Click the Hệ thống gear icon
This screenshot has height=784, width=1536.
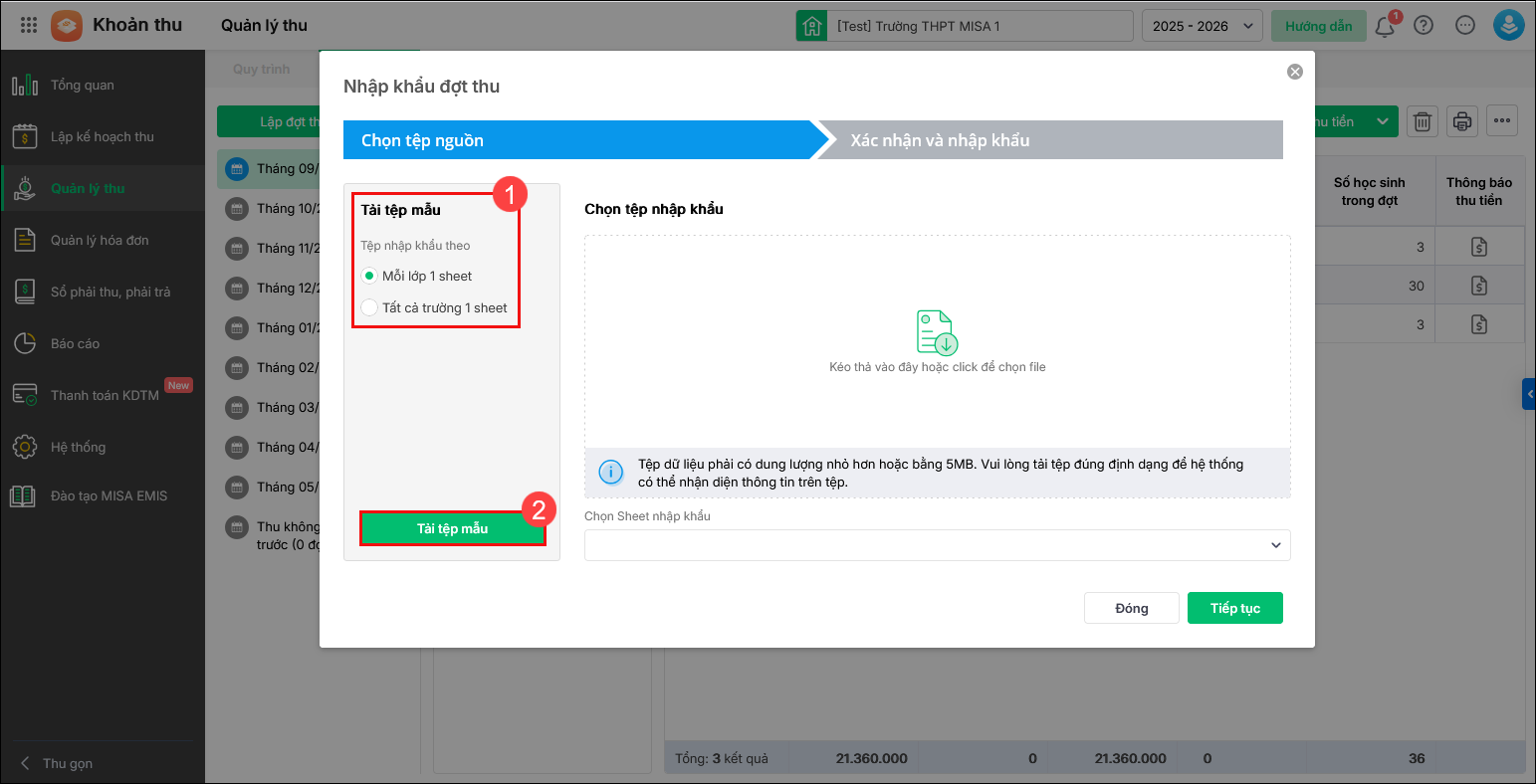point(25,447)
